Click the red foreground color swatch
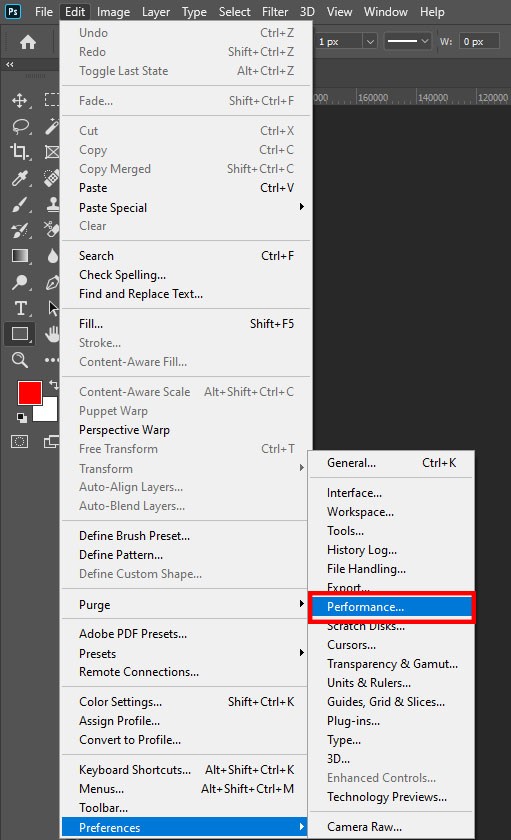 coord(29,393)
